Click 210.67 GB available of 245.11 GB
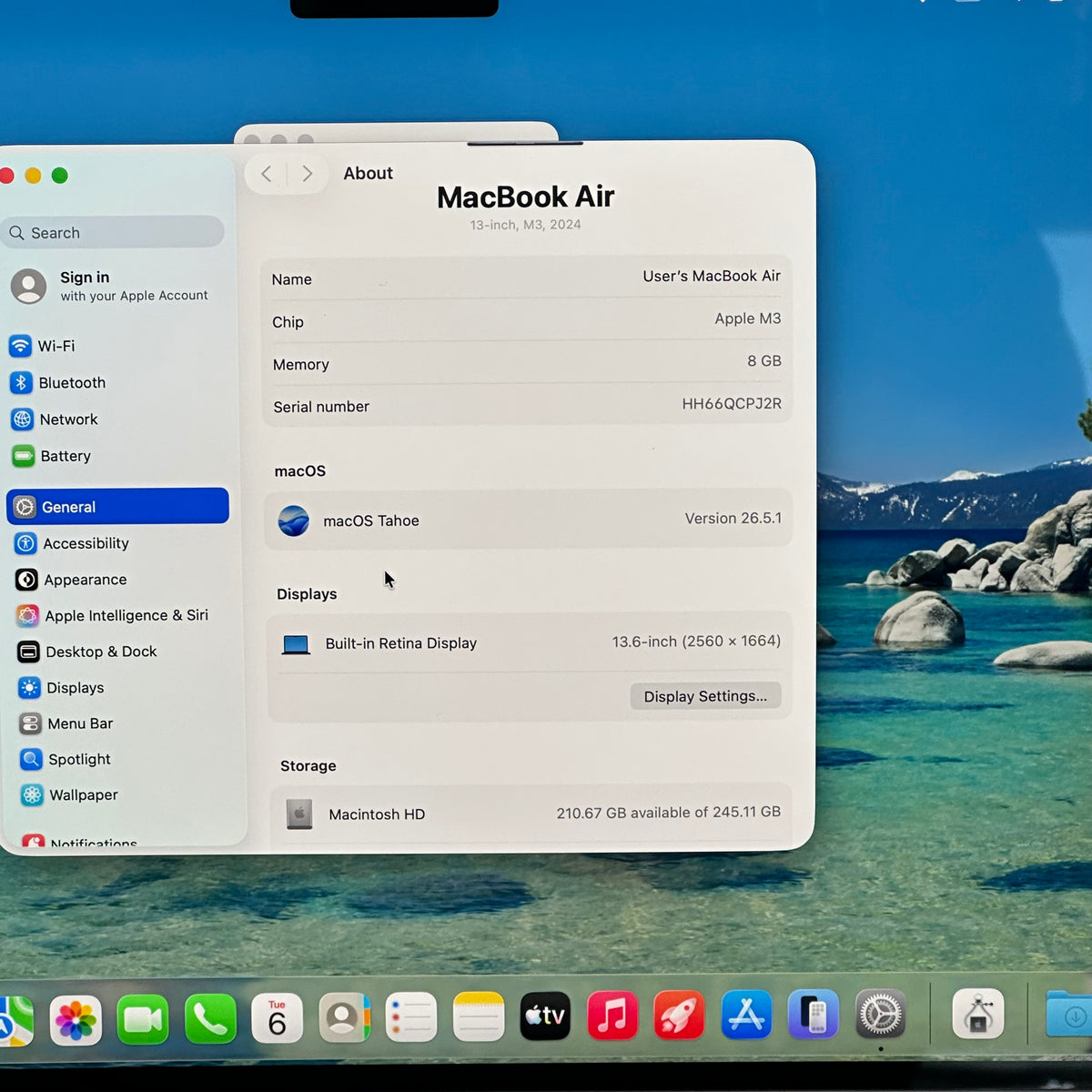The width and height of the screenshot is (1092, 1092). (669, 812)
